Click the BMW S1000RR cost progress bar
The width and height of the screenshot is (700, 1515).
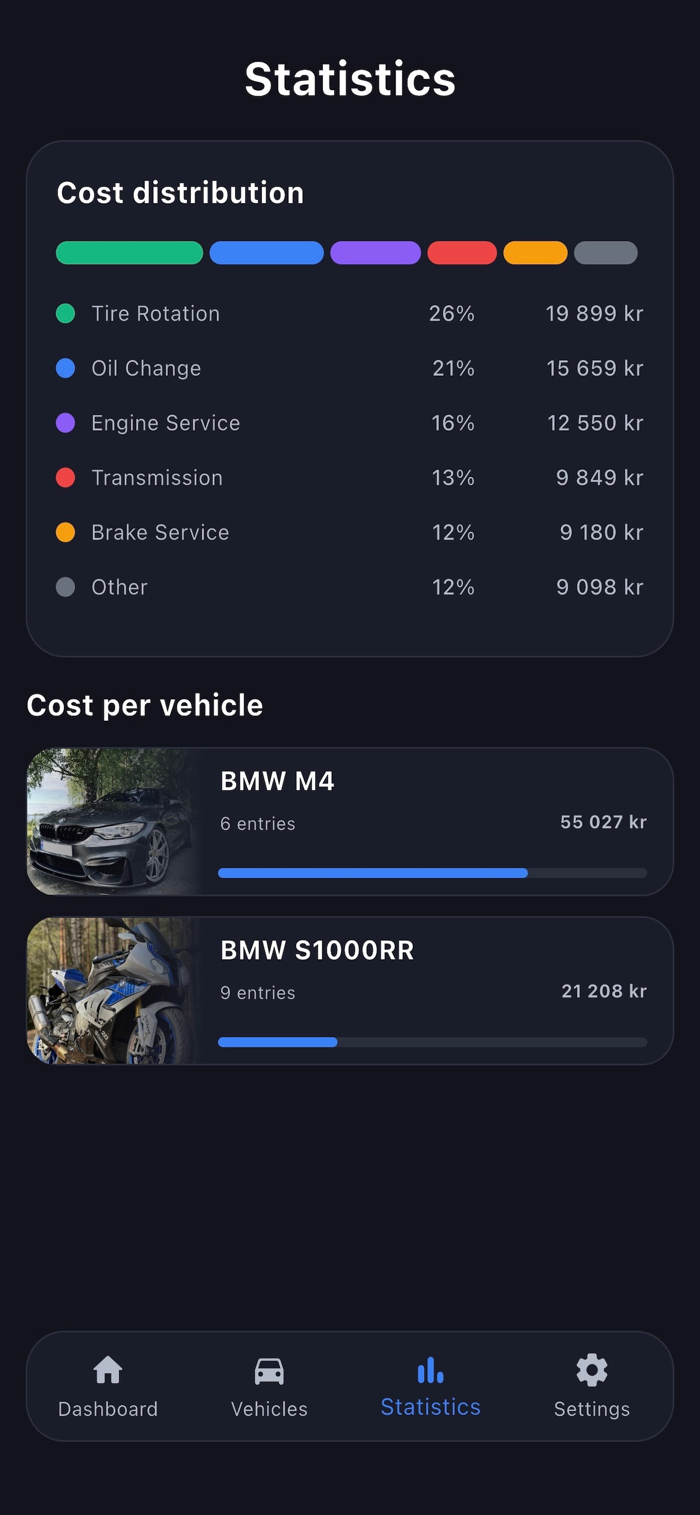tap(432, 1042)
